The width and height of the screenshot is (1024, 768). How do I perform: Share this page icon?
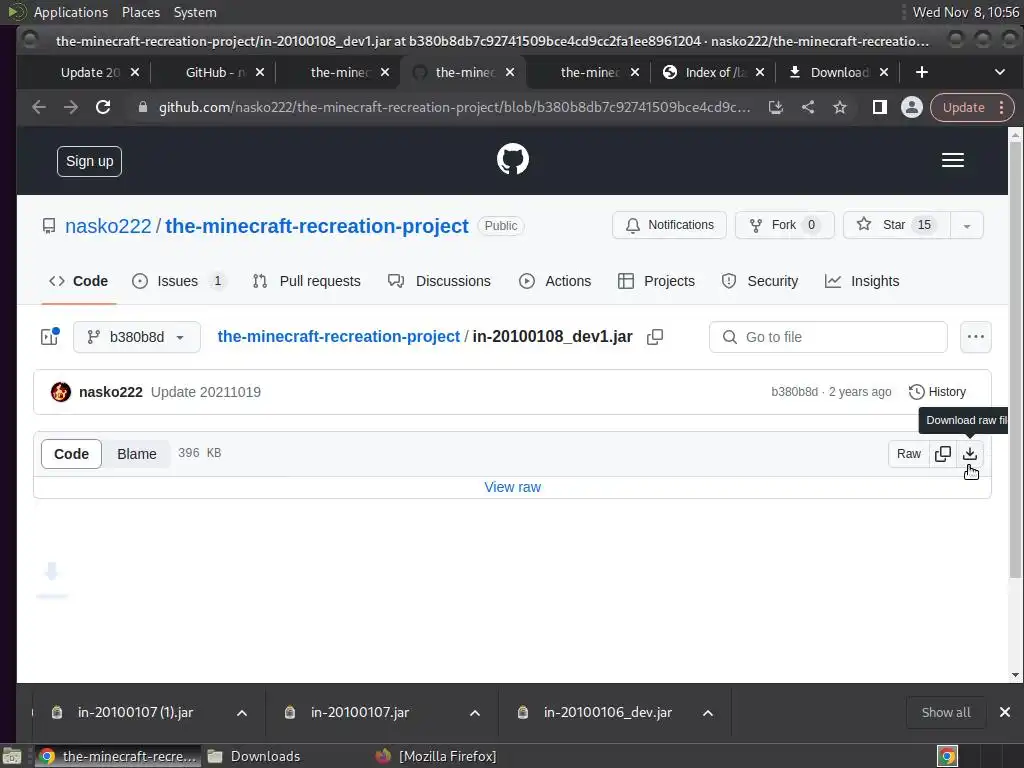(808, 107)
